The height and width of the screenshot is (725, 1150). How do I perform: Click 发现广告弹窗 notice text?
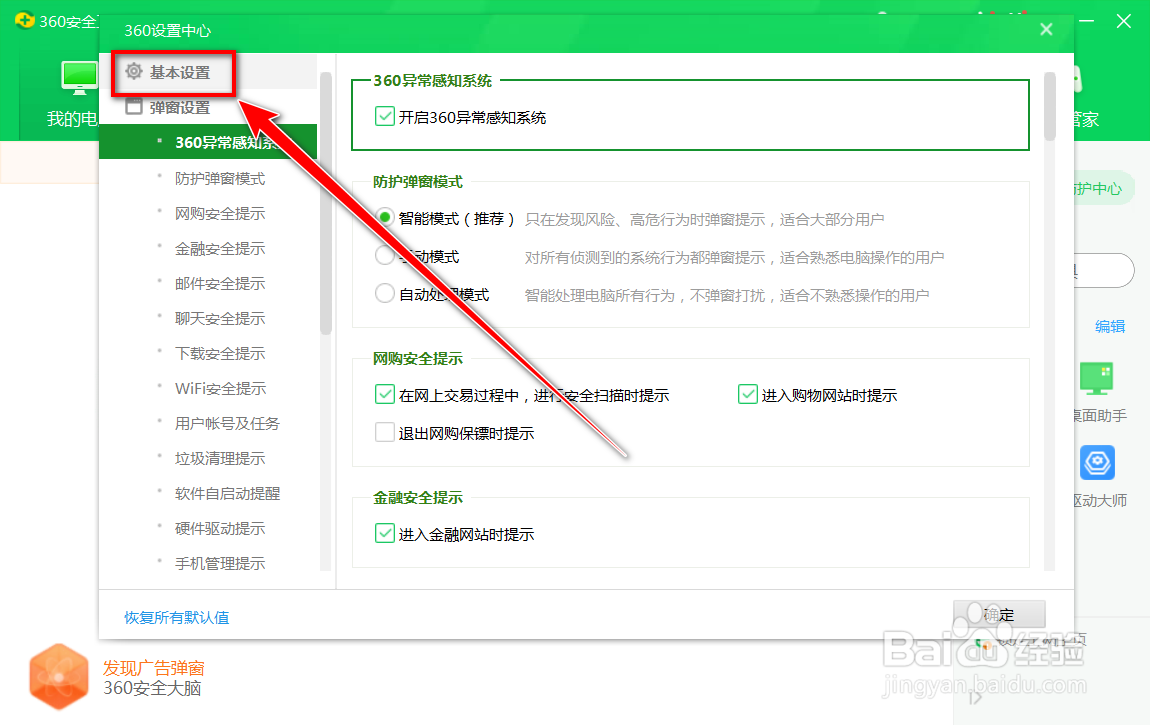tap(153, 668)
